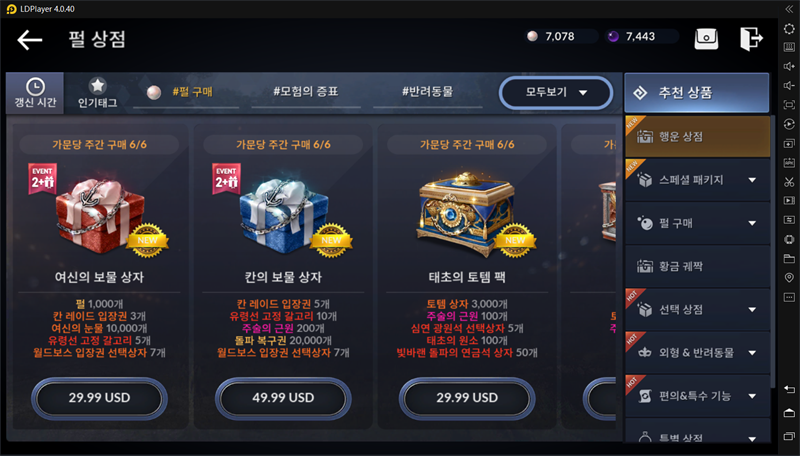Expand the 스페셜 패키지 category
Viewport: 800px width, 456px height.
[697, 180]
